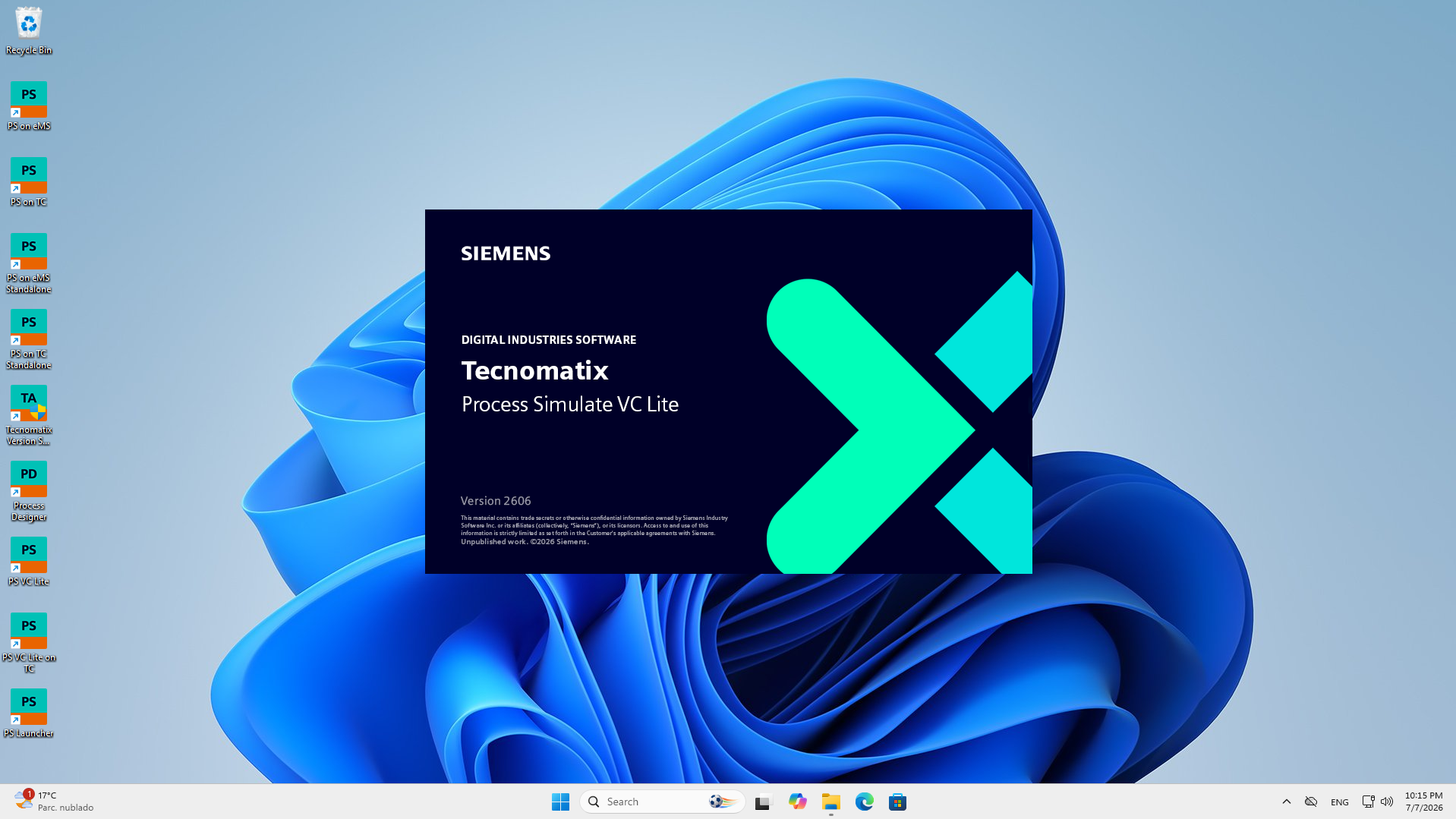The height and width of the screenshot is (819, 1456).
Task: Open the volume speaker tray icon
Action: coord(1387,802)
